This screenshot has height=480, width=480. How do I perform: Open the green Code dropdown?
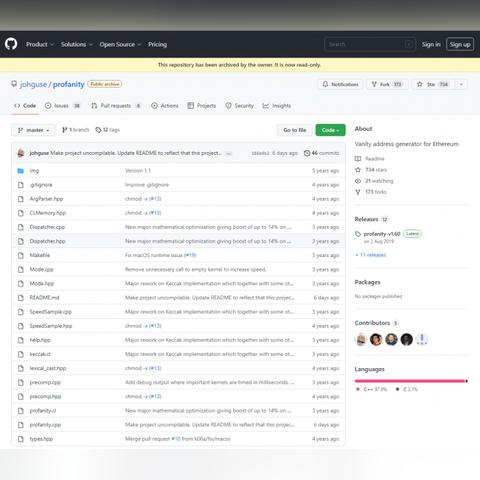(x=330, y=130)
